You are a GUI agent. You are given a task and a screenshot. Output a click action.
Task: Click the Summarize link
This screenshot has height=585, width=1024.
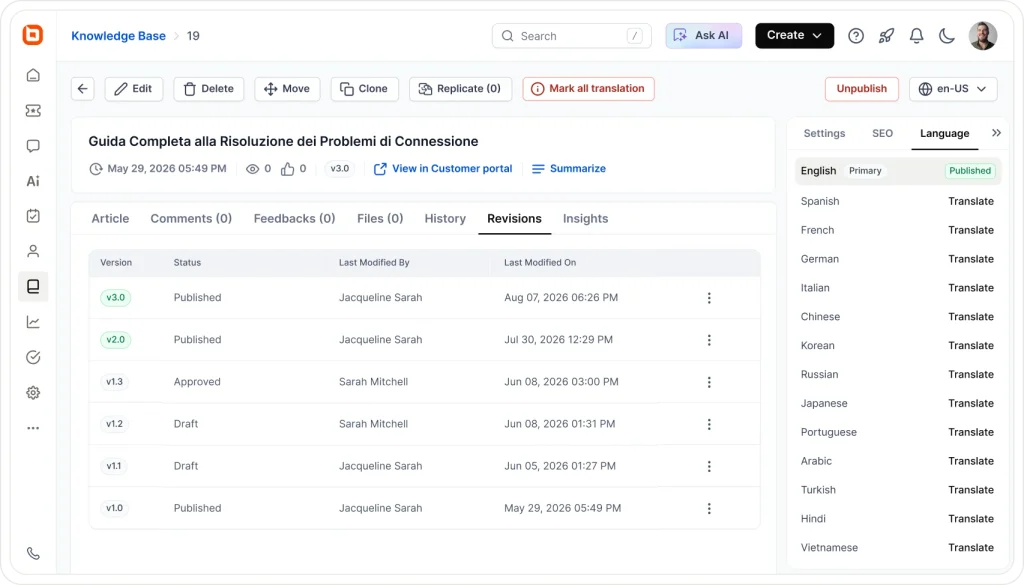click(x=569, y=168)
